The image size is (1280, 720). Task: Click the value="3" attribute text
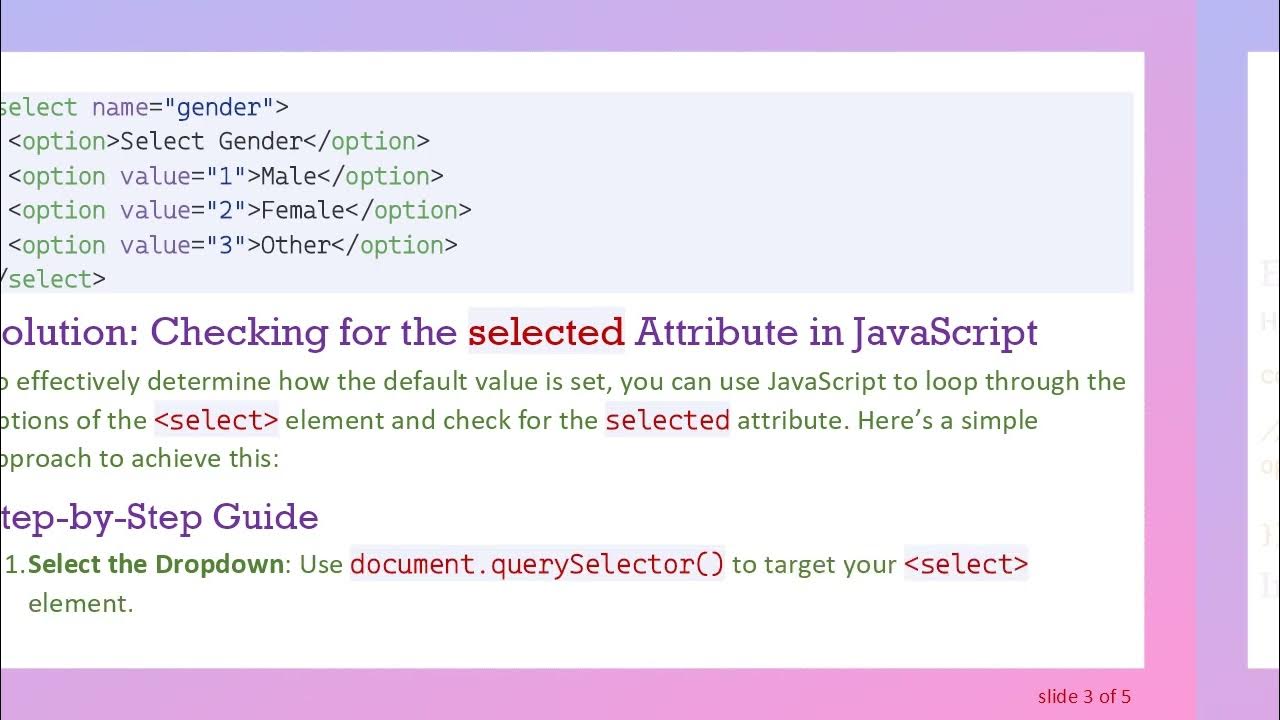183,245
